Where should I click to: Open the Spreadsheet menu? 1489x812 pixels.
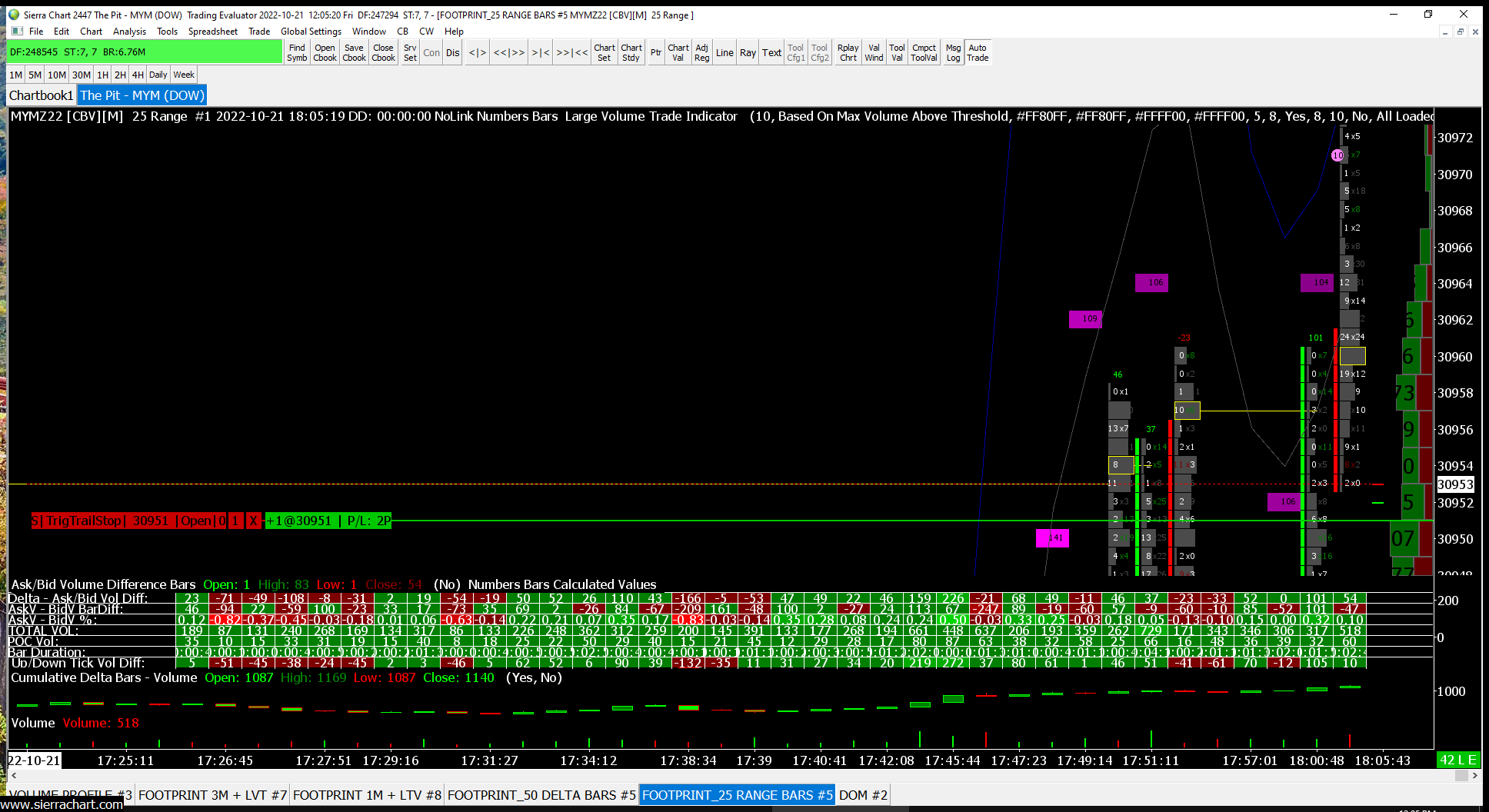[213, 32]
